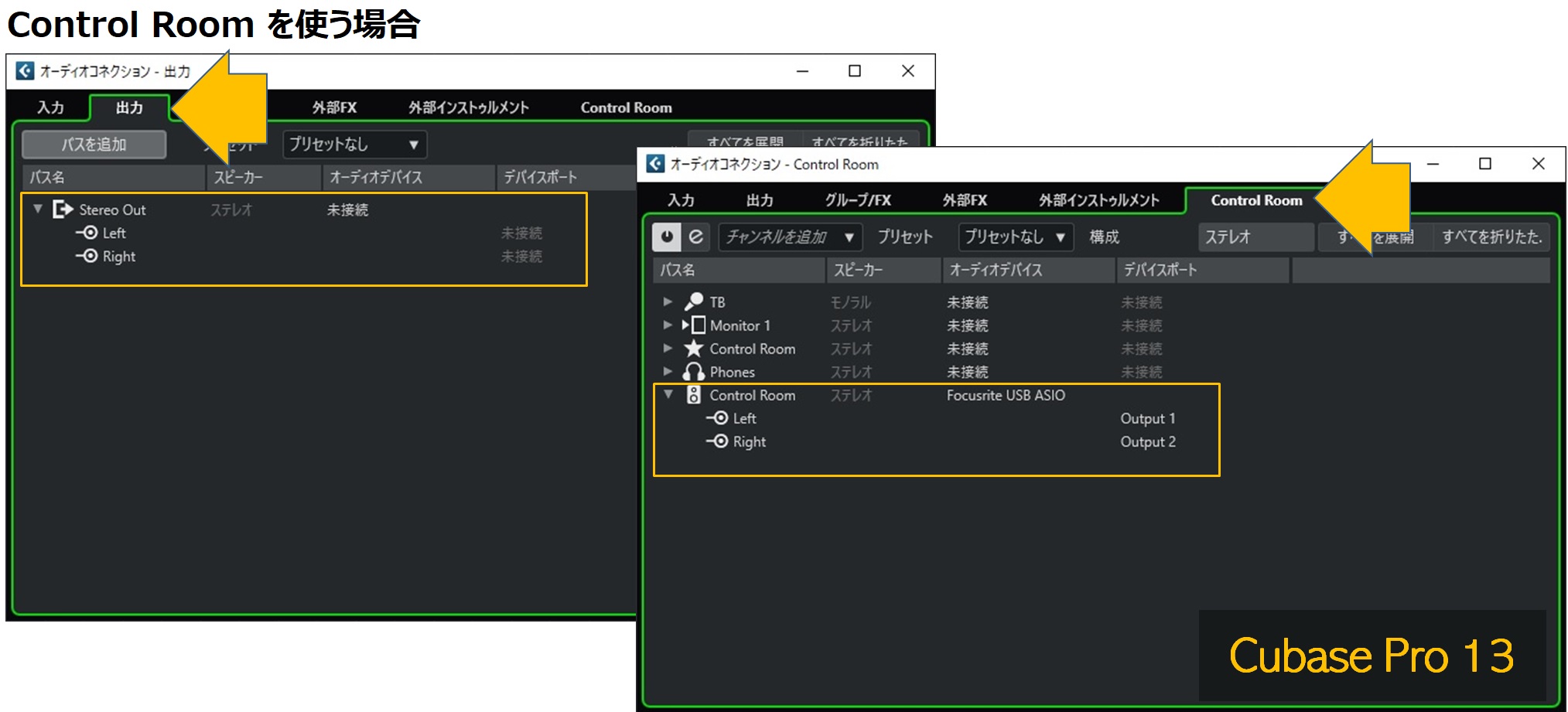The height and width of the screenshot is (712, 1568).
Task: Click the デバイスポート column header in Control Room window
Action: 1203,270
